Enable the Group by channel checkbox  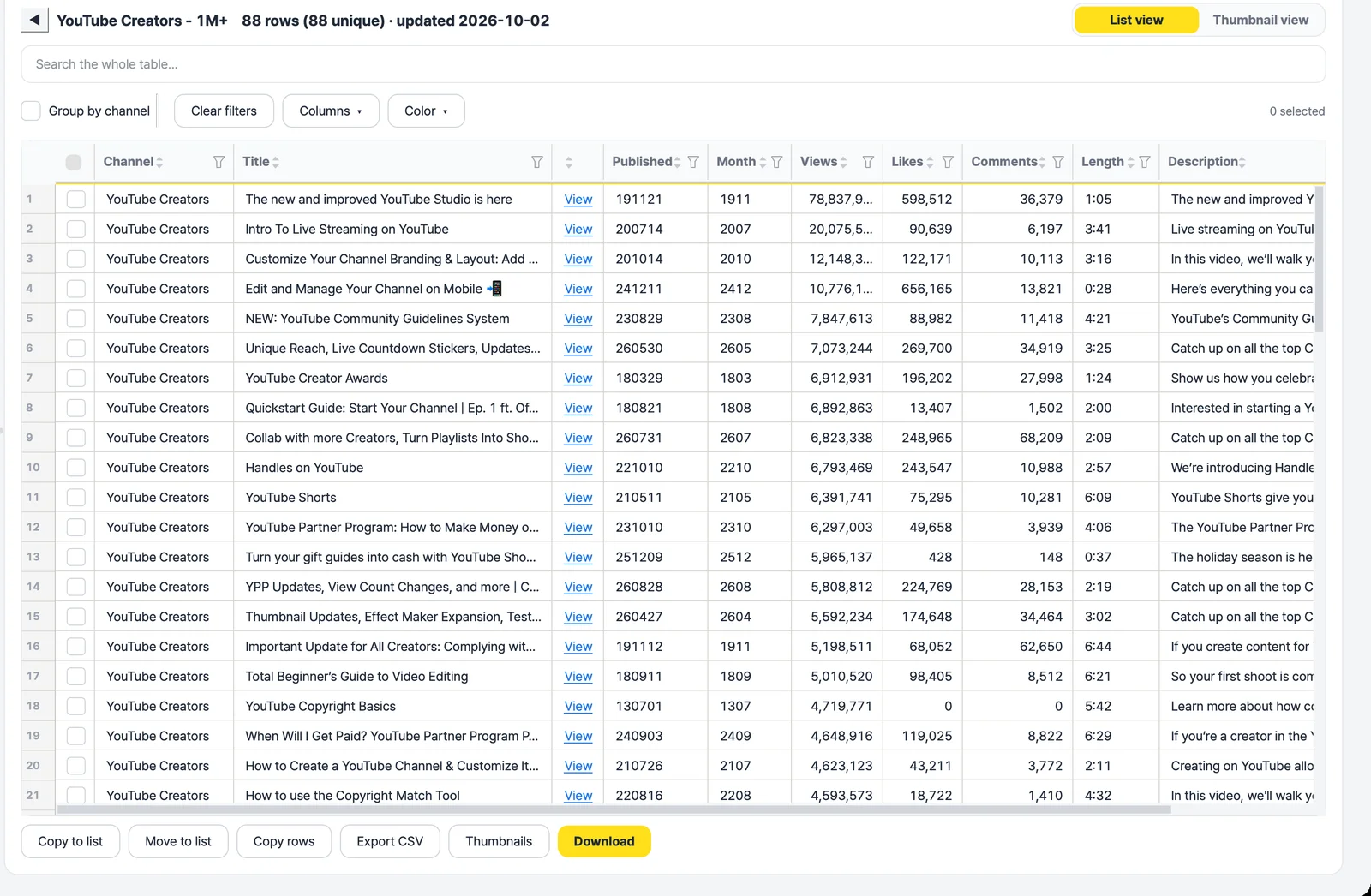pyautogui.click(x=31, y=111)
